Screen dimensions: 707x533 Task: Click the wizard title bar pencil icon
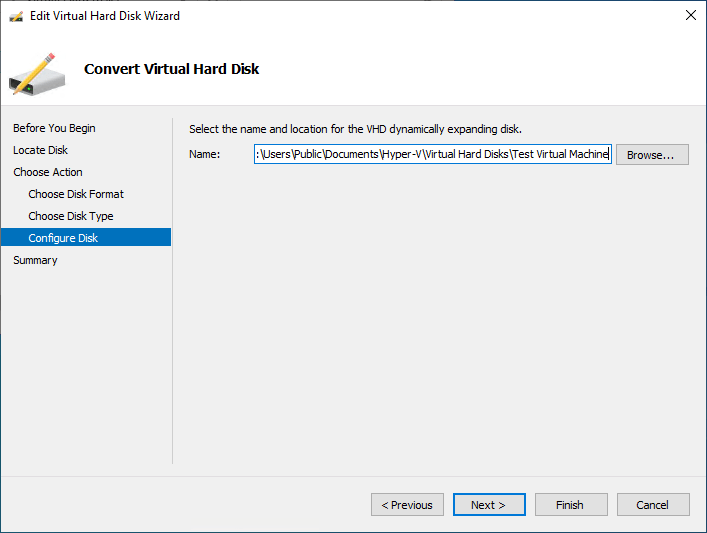click(x=16, y=16)
